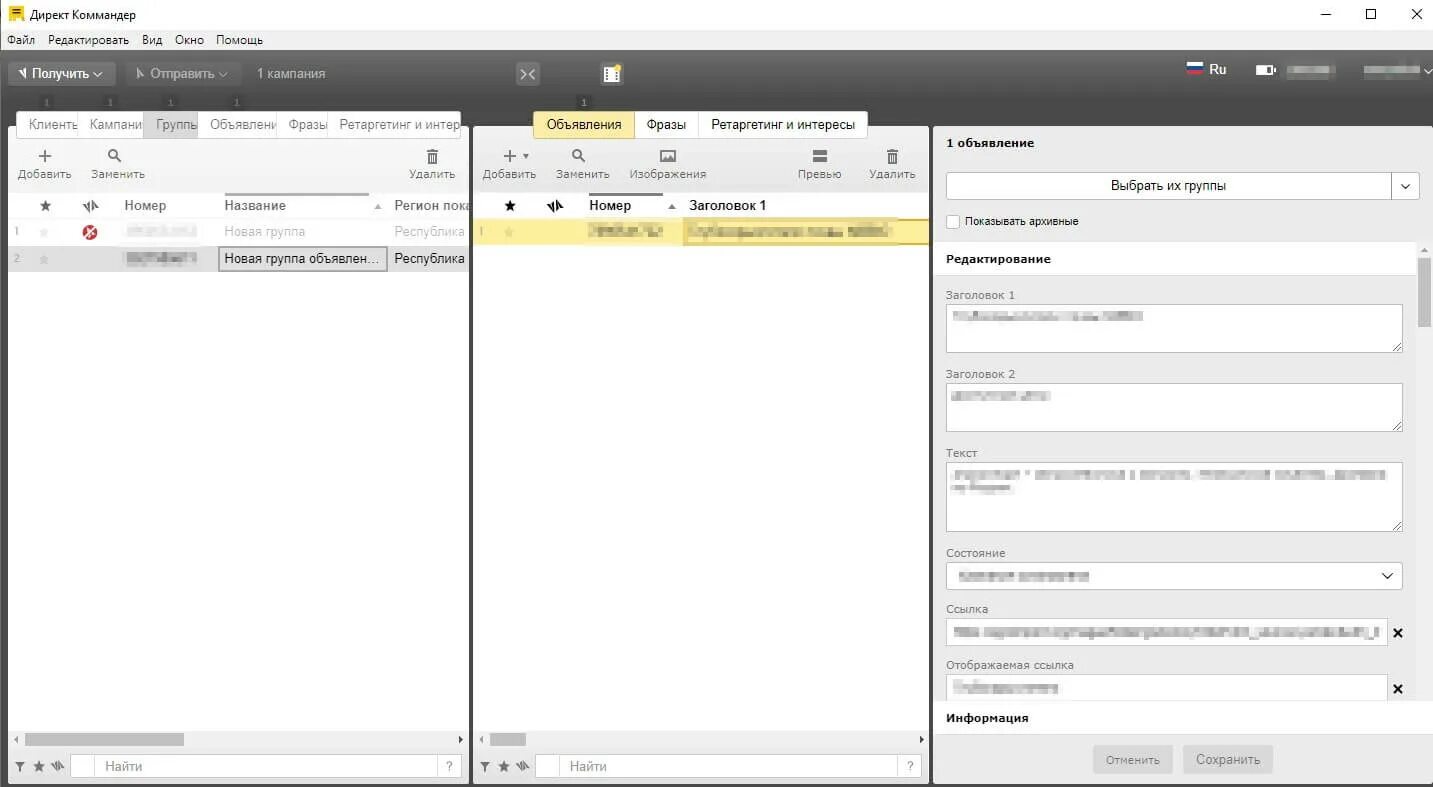Click the camera icon in top bar
The image size is (1433, 787).
click(x=1266, y=71)
